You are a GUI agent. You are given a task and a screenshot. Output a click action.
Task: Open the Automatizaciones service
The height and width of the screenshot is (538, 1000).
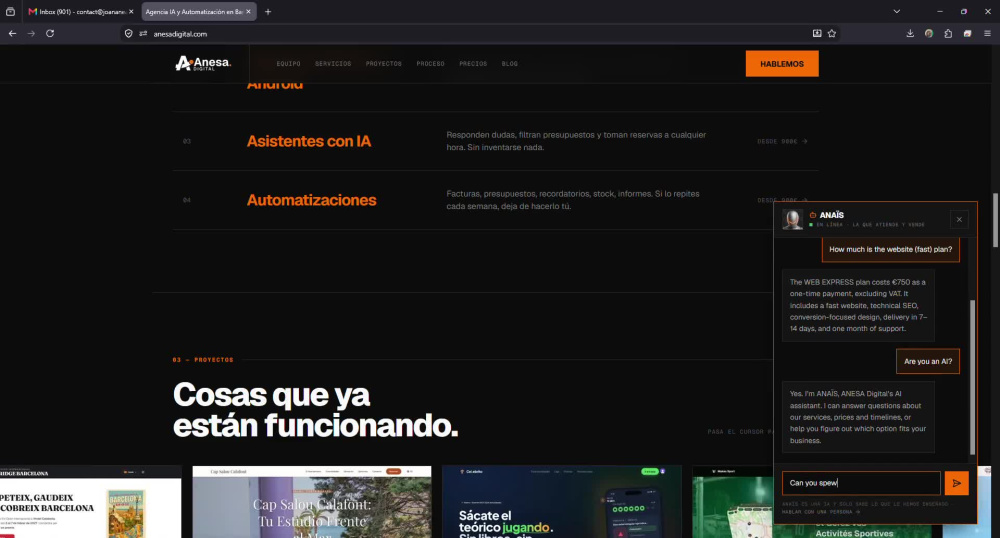click(311, 200)
